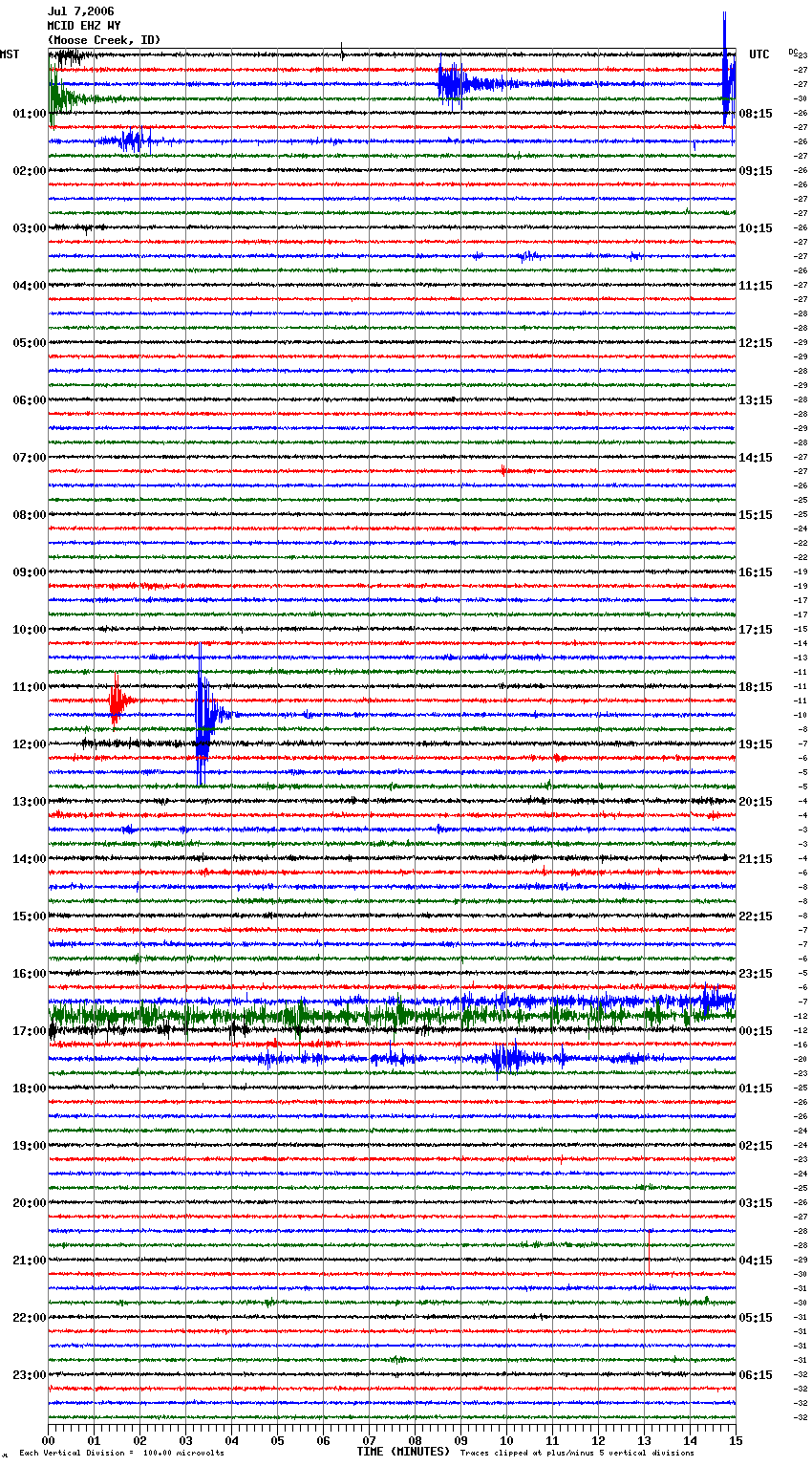This screenshot has width=812, height=1466.
Task: Click the "12:15" UTC time label
Action: tap(756, 343)
